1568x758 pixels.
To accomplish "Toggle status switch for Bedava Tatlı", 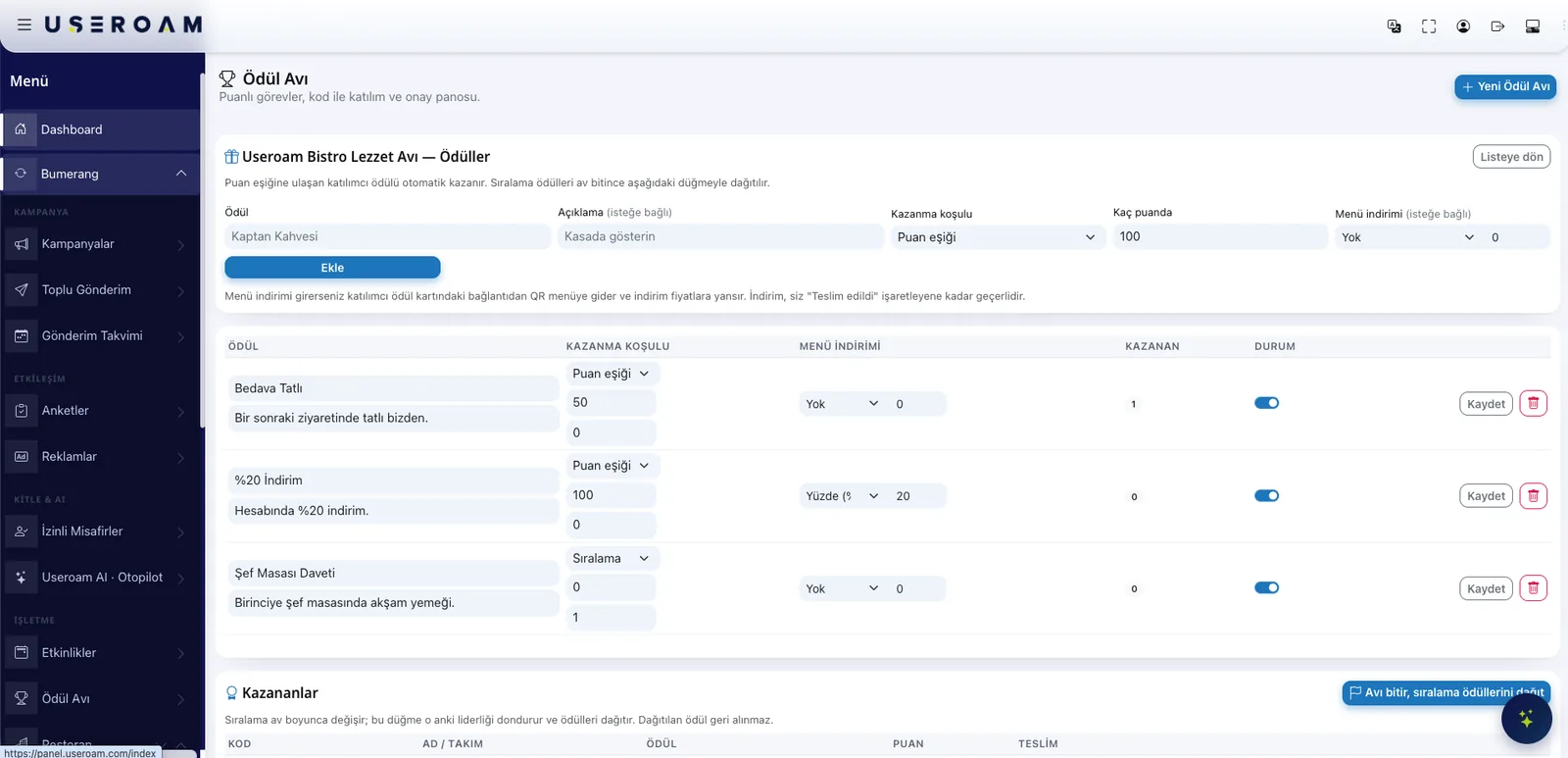I will click(1266, 403).
